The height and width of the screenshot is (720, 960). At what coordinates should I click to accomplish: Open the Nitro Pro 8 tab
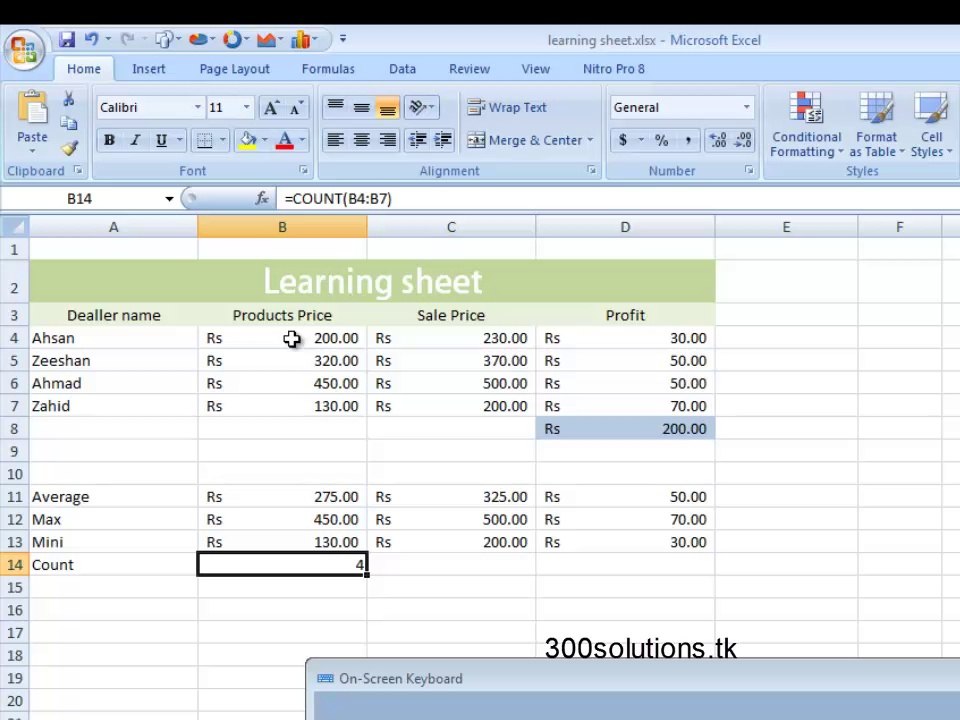click(x=613, y=69)
